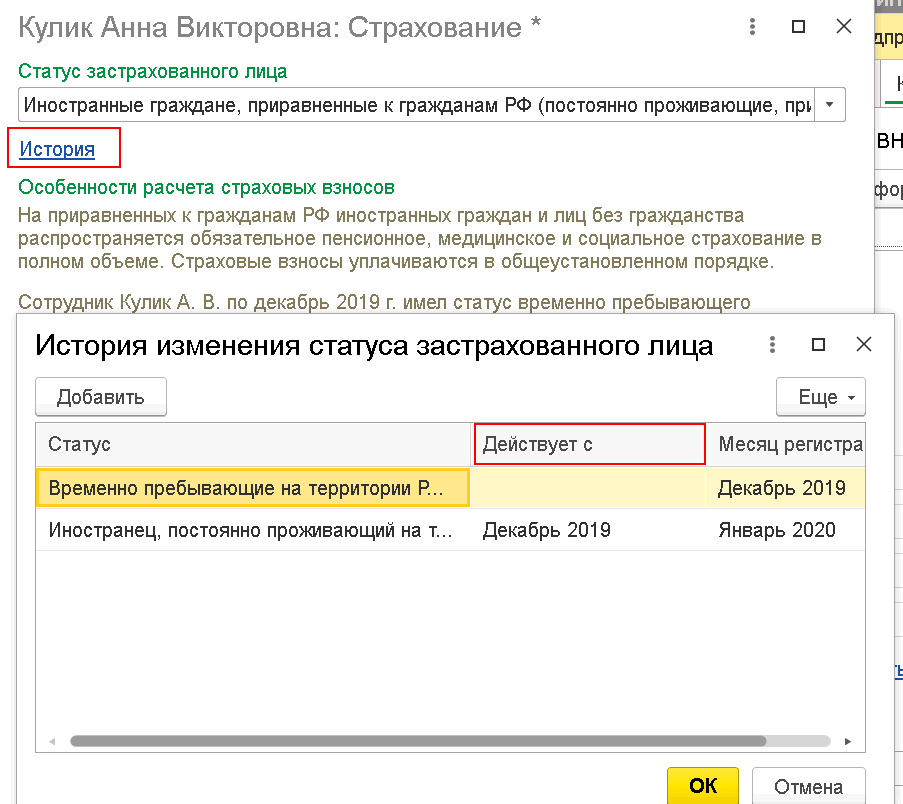903x804 pixels.
Task: Open three-dot menu of История изменения dialog
Action: 772,345
